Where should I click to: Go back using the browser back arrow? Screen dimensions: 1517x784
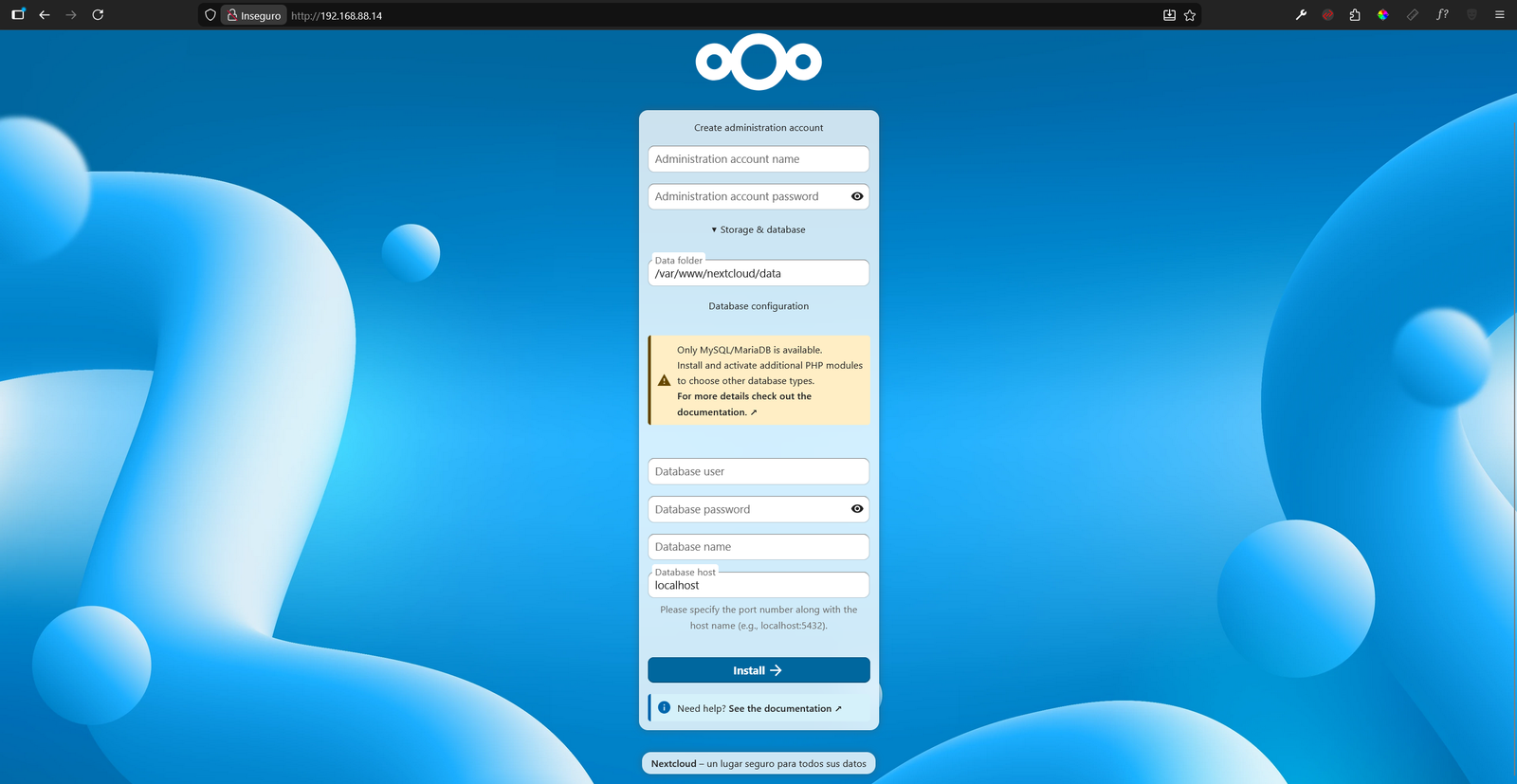pyautogui.click(x=45, y=15)
